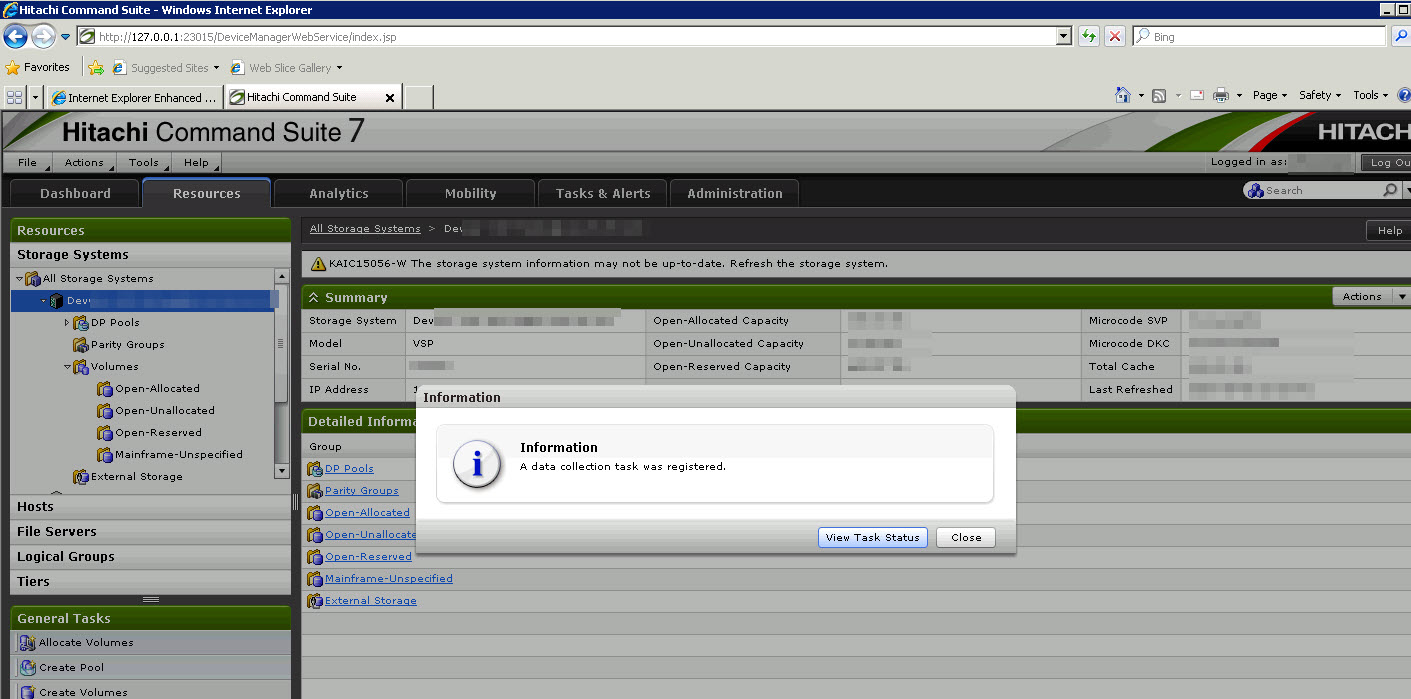
Task: Click the IE Quick Tabs icon
Action: pyautogui.click(x=15, y=97)
